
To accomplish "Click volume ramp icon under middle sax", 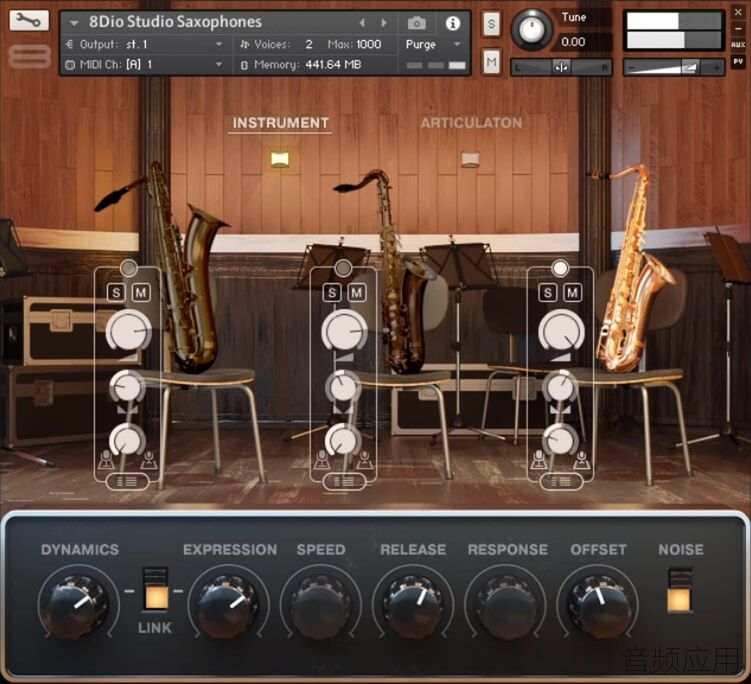I will (344, 357).
